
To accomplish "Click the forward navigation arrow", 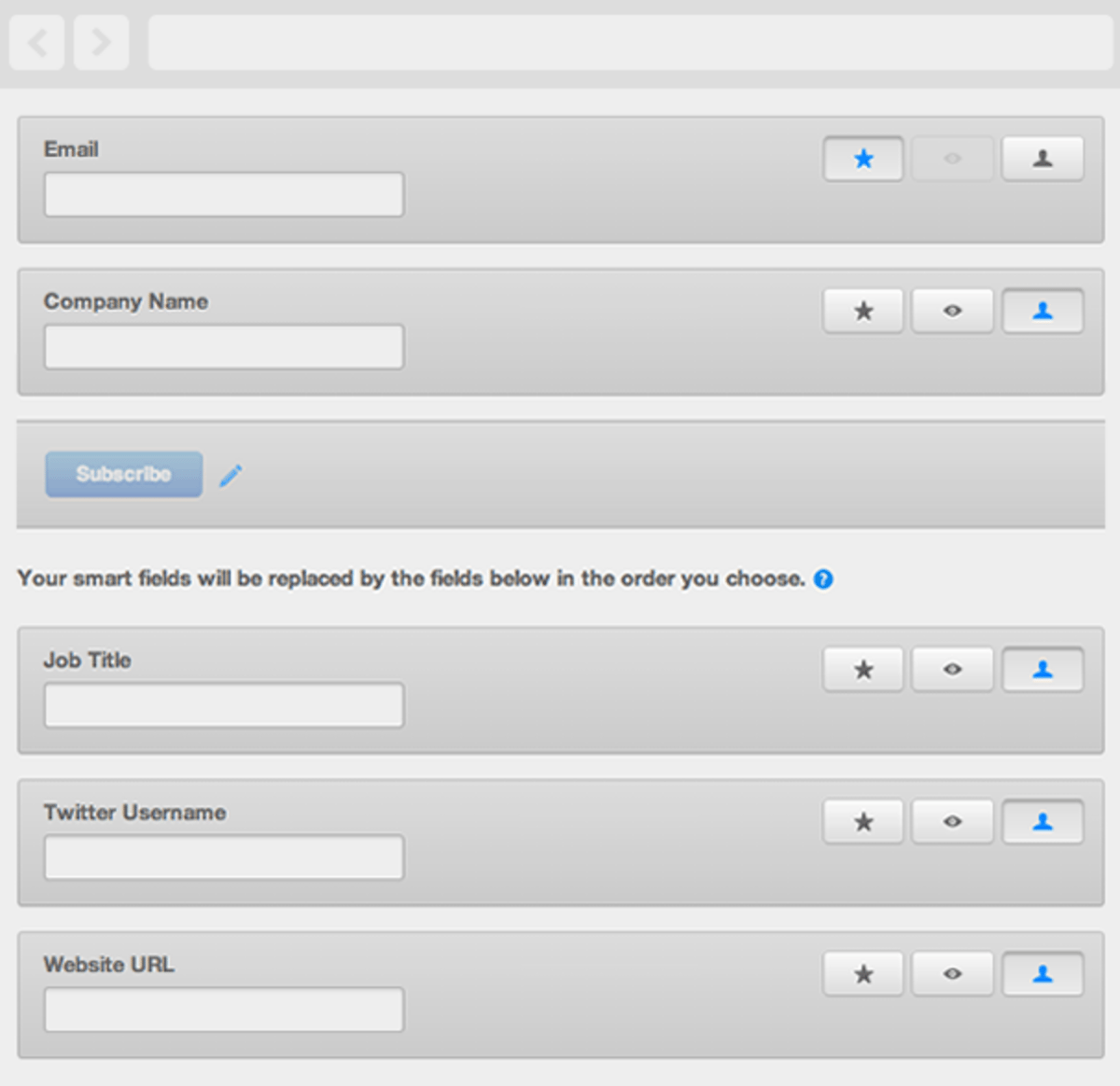I will (101, 42).
